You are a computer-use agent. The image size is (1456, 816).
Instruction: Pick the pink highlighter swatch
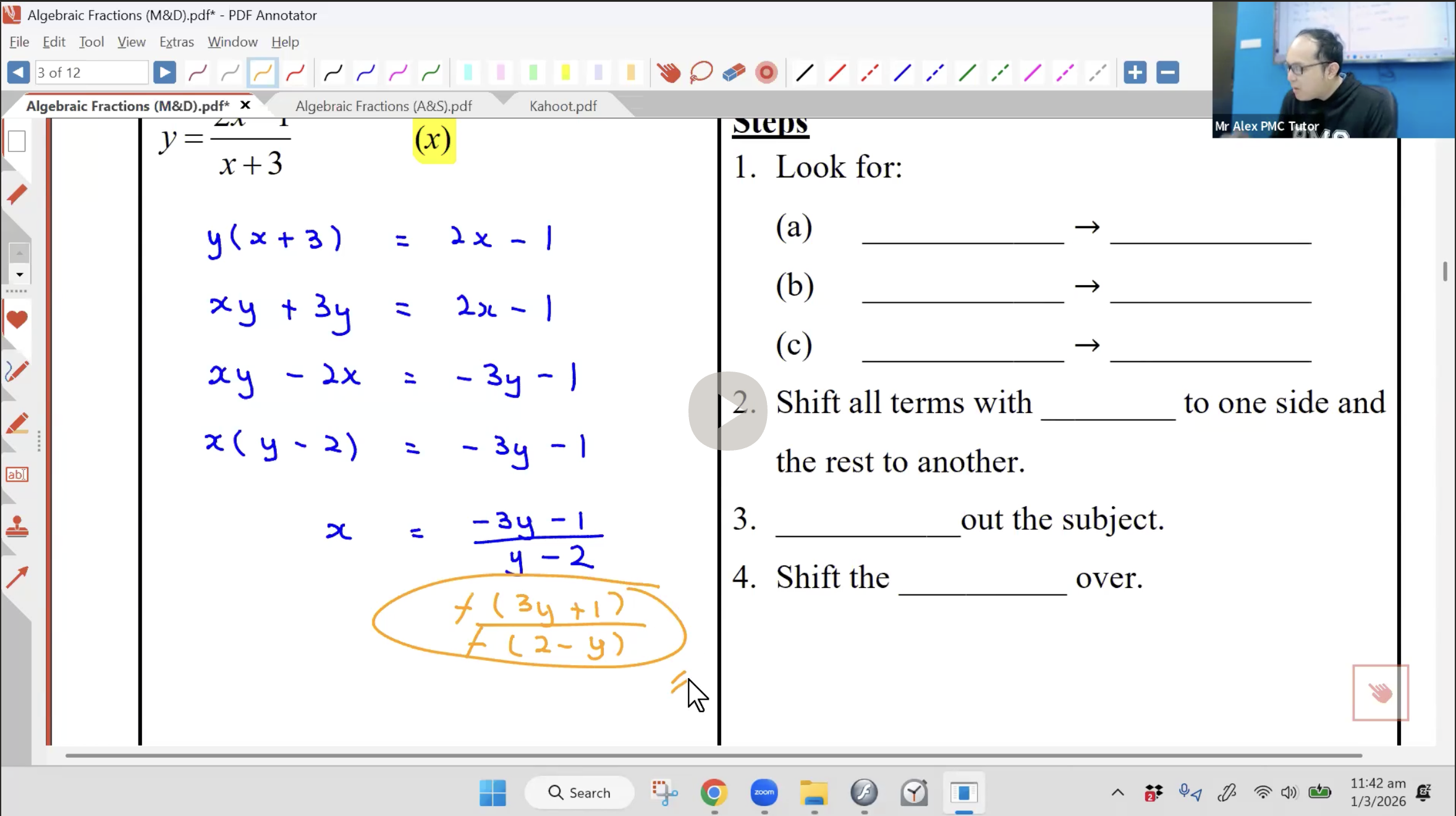(501, 73)
